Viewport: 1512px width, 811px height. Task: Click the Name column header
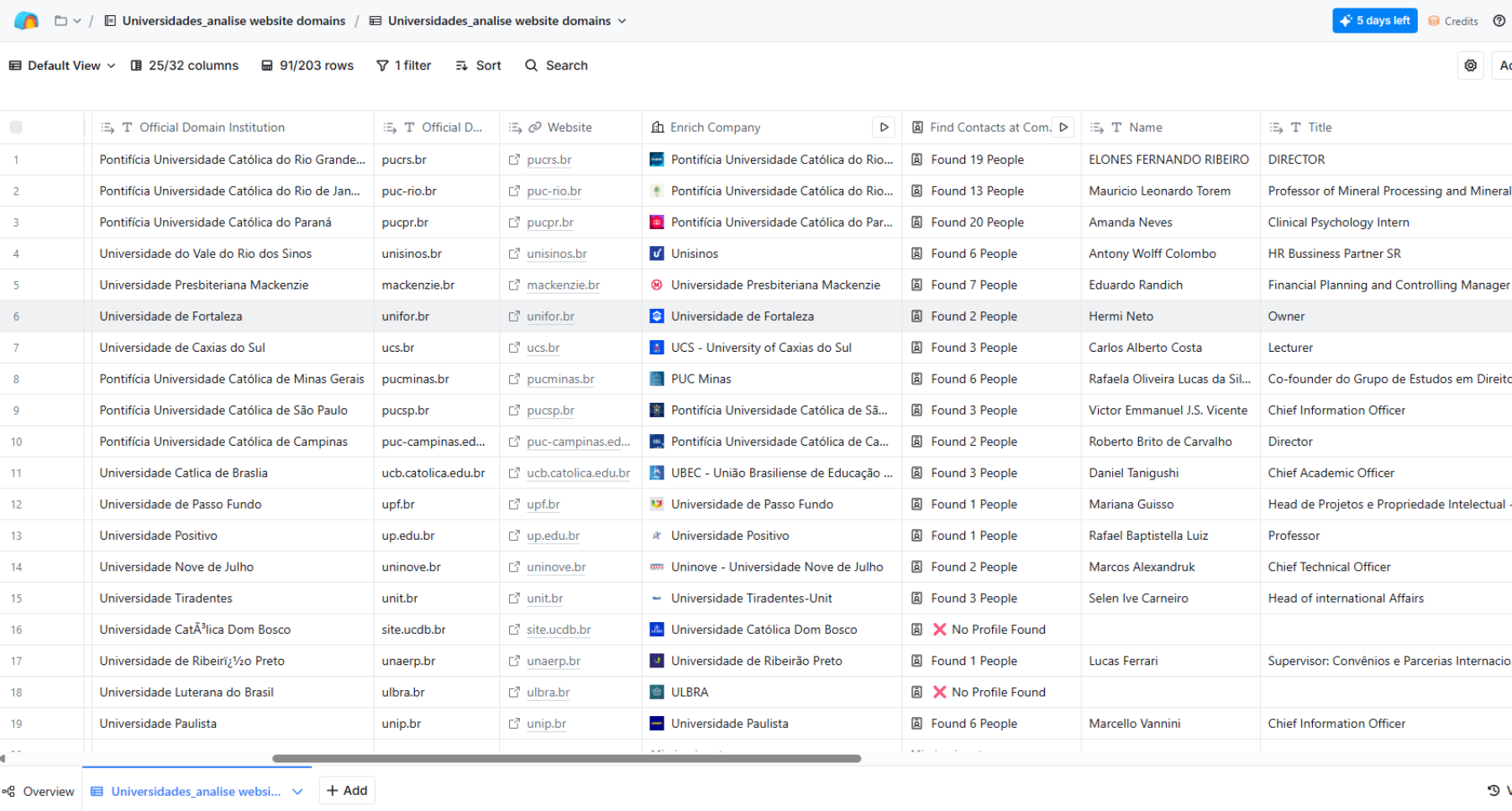coord(1170,128)
